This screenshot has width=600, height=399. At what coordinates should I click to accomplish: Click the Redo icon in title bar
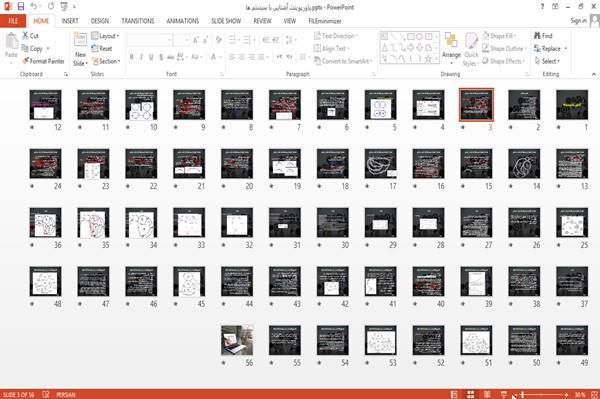51,6
